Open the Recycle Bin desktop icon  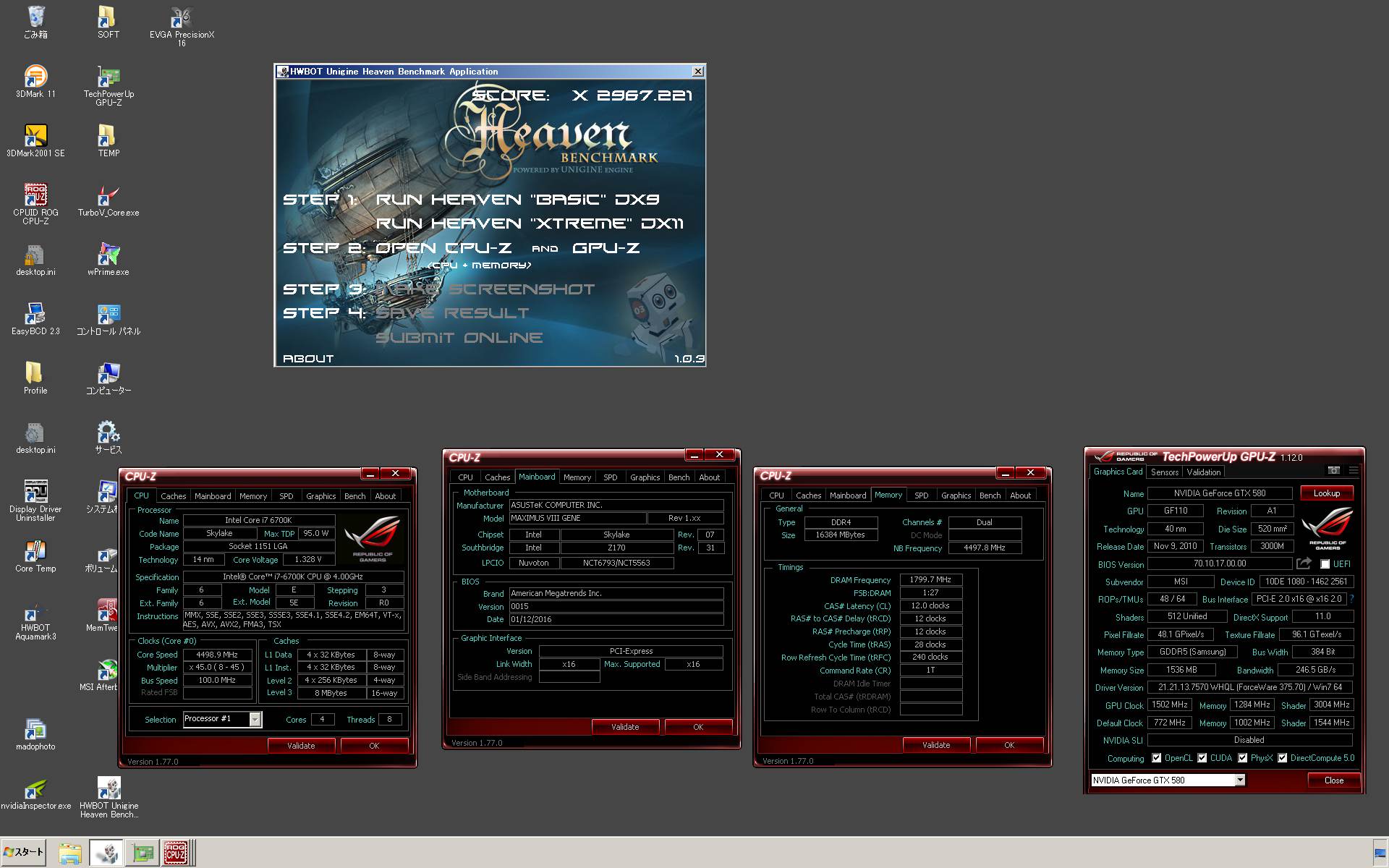click(x=35, y=22)
